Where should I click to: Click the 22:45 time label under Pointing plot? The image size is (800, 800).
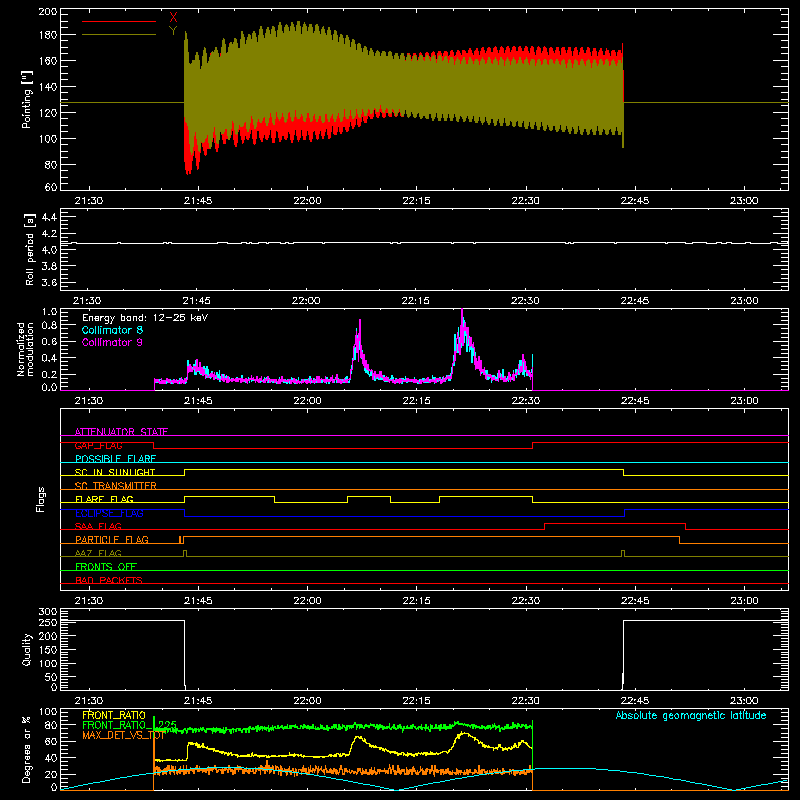pos(635,201)
